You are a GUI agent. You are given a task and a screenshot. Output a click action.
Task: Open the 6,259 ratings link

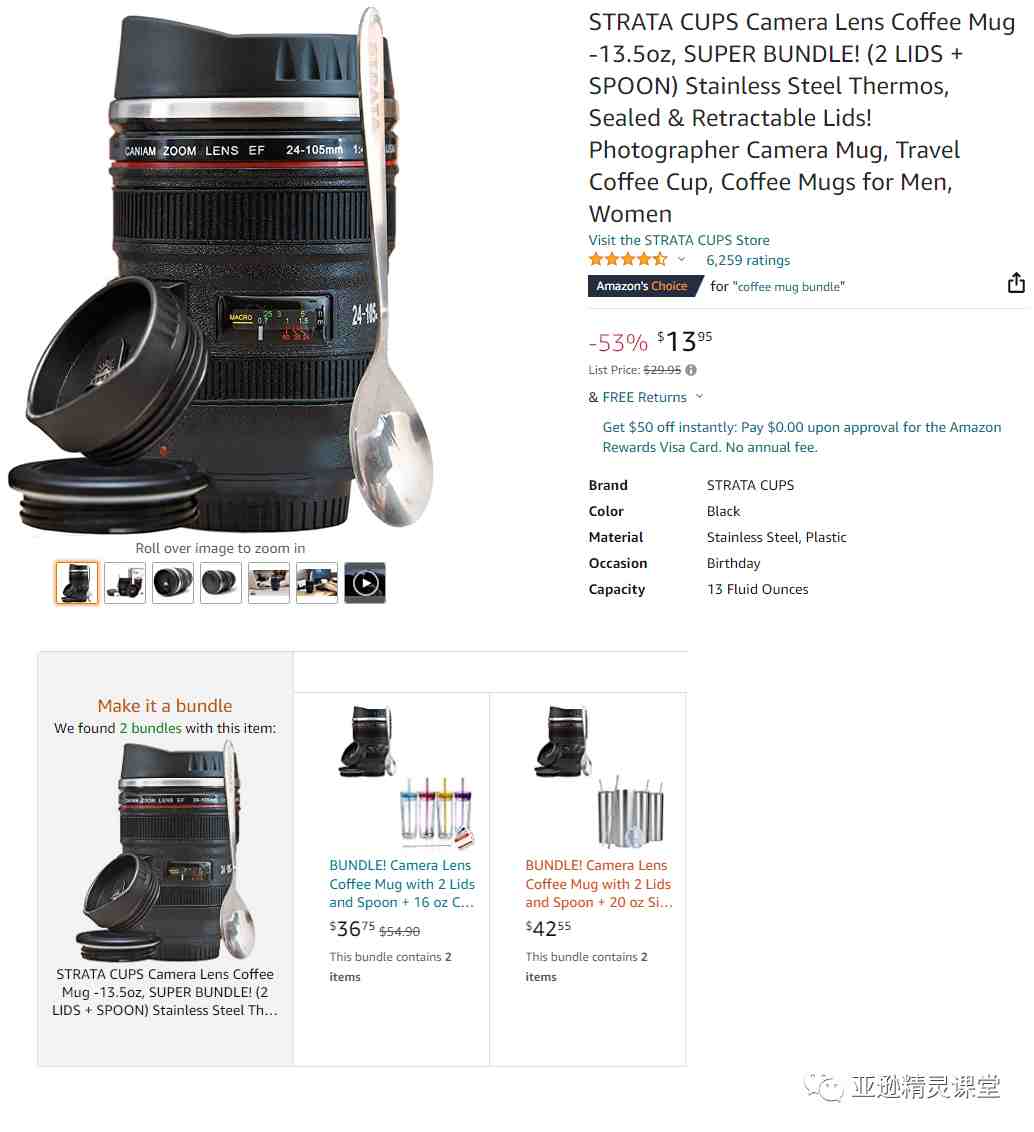coord(747,260)
